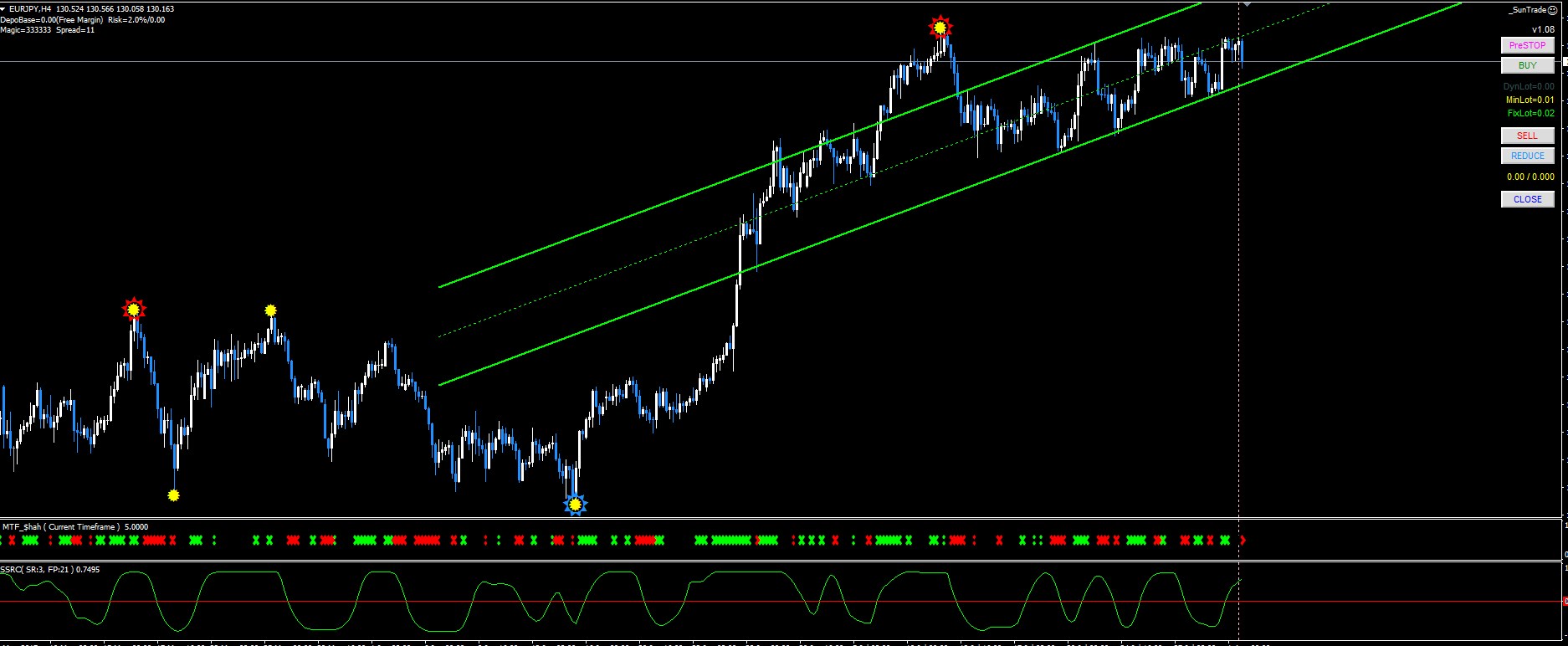This screenshot has height=646, width=1568.
Task: Click the DynLot=0.00 label
Action: coord(1529,86)
